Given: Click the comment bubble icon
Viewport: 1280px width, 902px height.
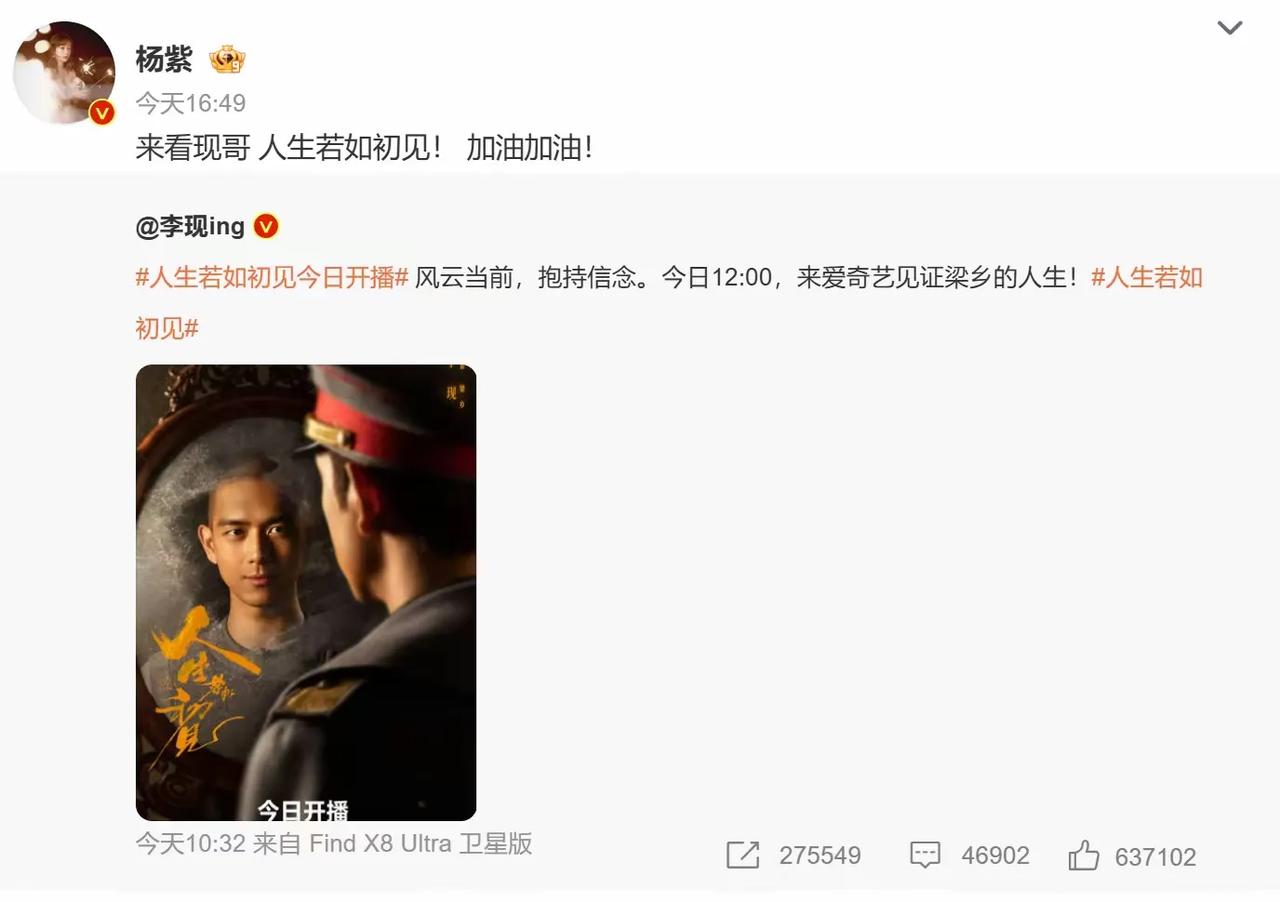Looking at the screenshot, I should pos(925,856).
